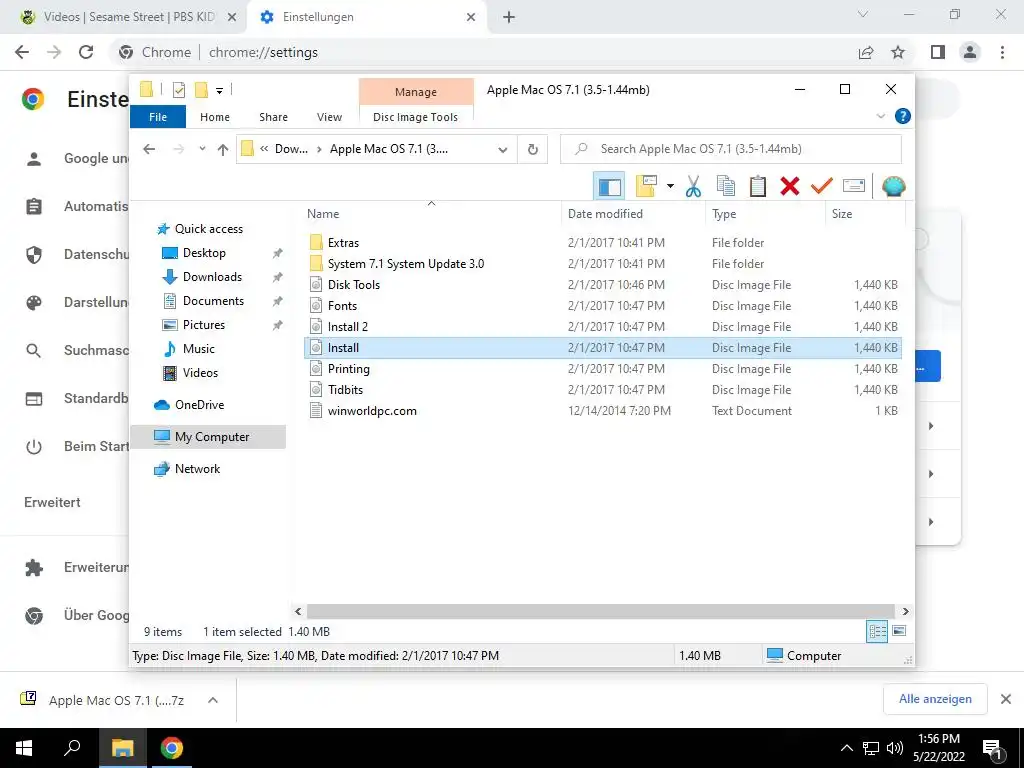The image size is (1024, 768).
Task: Click the Explorer back arrow
Action: tap(149, 149)
